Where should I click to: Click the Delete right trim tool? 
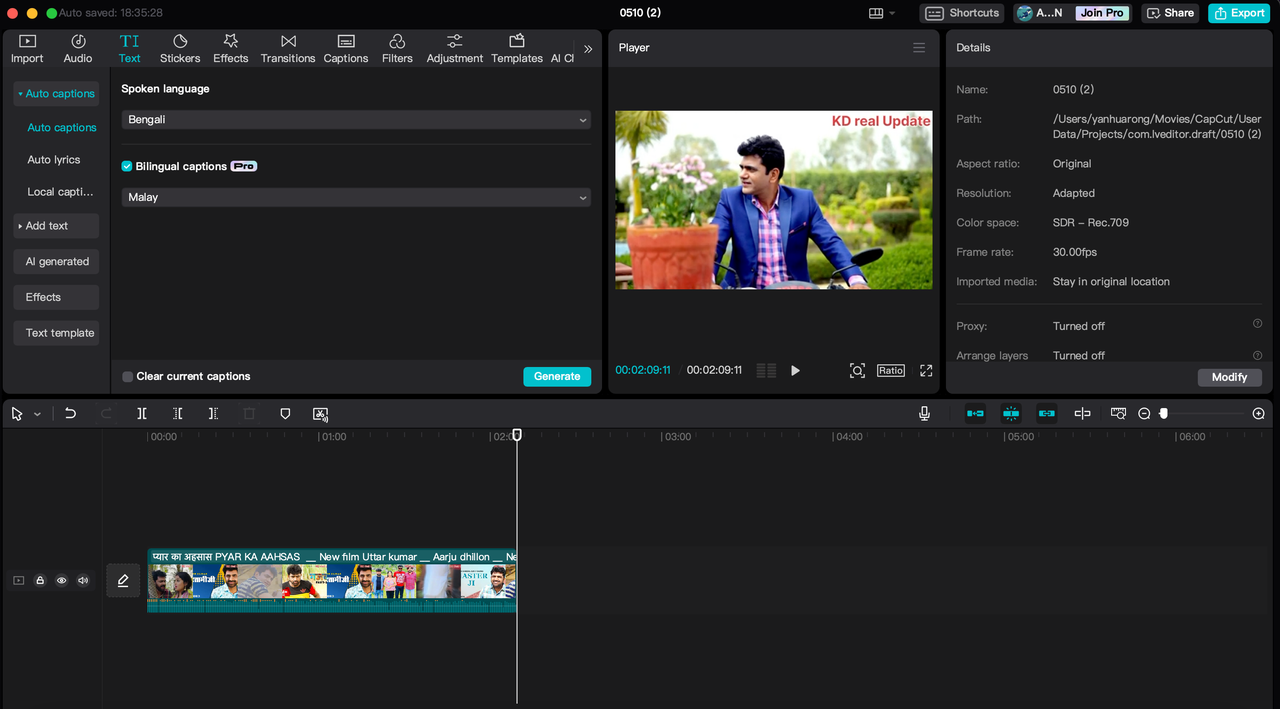pos(213,413)
